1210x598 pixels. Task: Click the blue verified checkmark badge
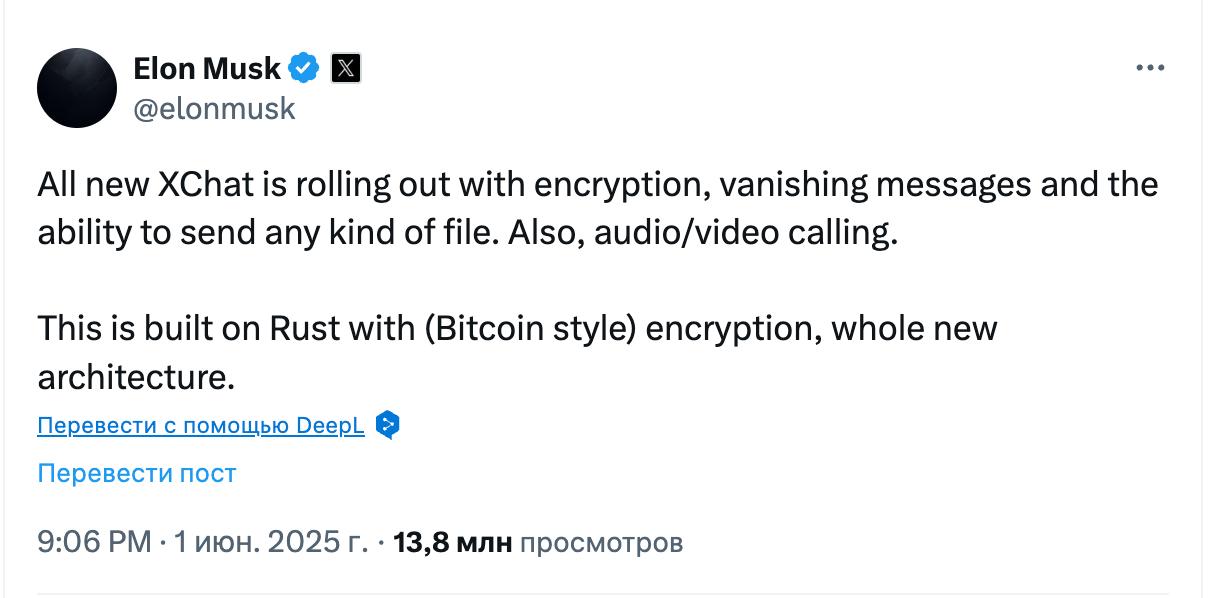[x=304, y=68]
